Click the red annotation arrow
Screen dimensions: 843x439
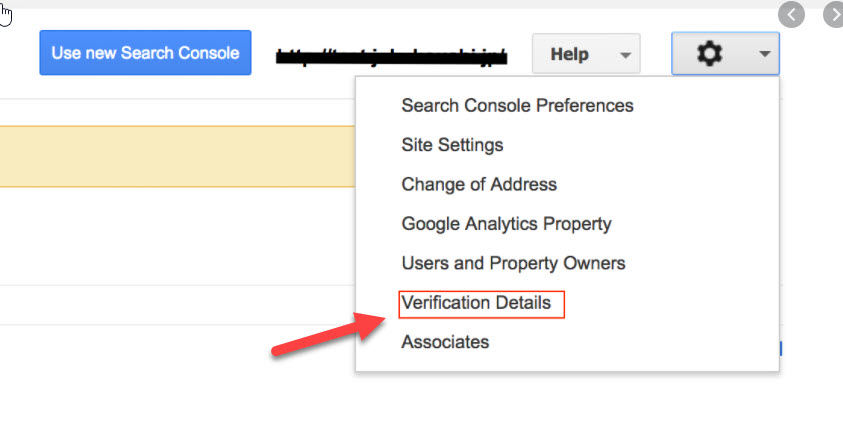322,336
